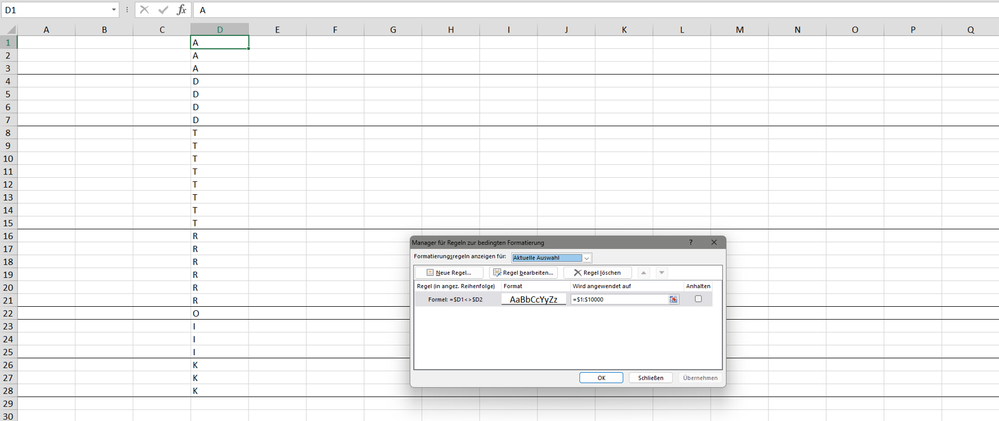Screen dimensions: 999x421
Task: Select row 29 header
Action: 9,404
